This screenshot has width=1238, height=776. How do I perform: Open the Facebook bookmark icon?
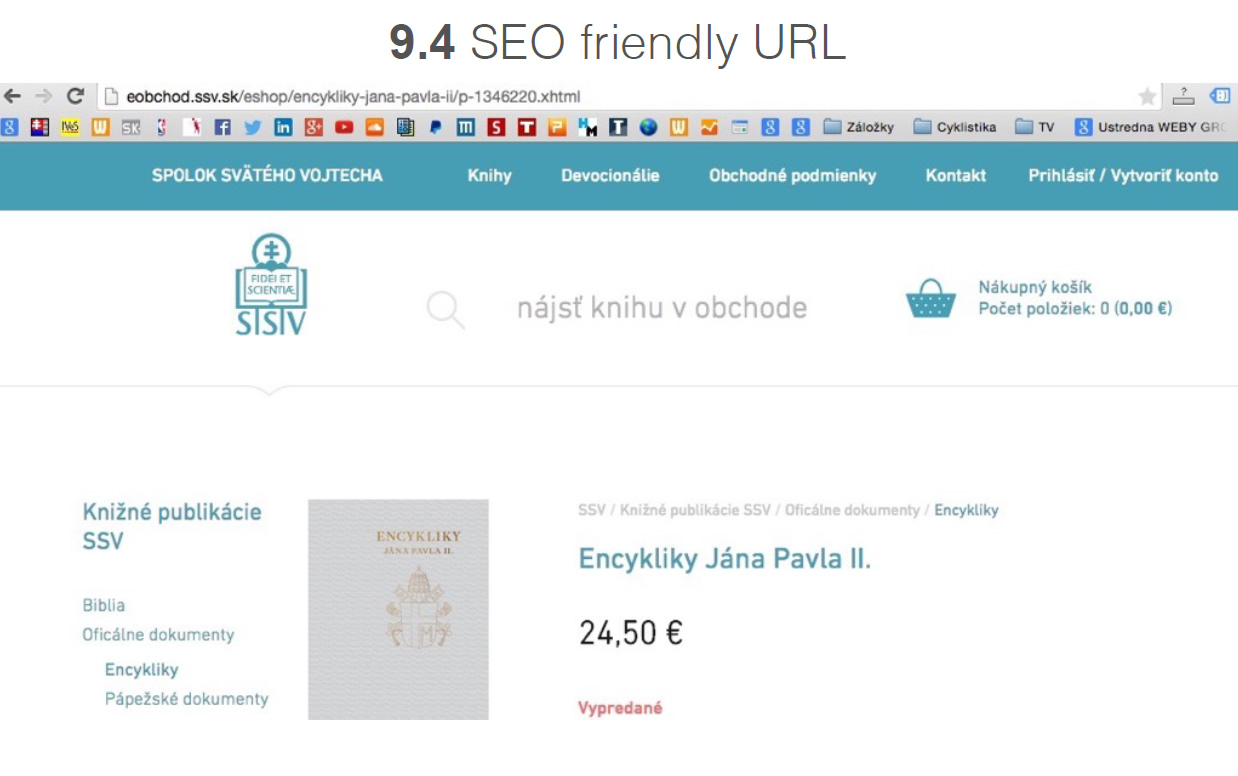click(x=223, y=127)
